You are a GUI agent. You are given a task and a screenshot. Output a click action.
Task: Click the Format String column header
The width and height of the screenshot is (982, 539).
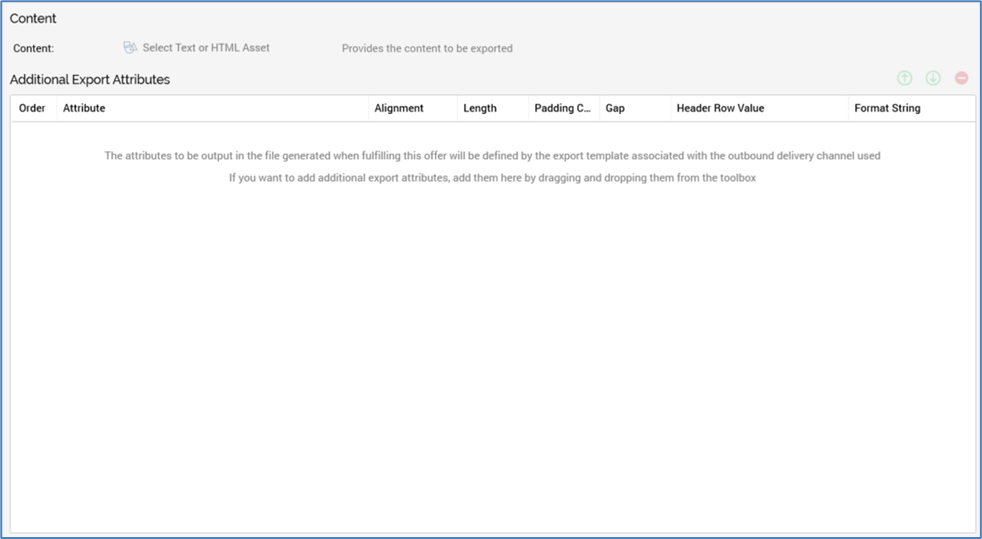(x=887, y=108)
